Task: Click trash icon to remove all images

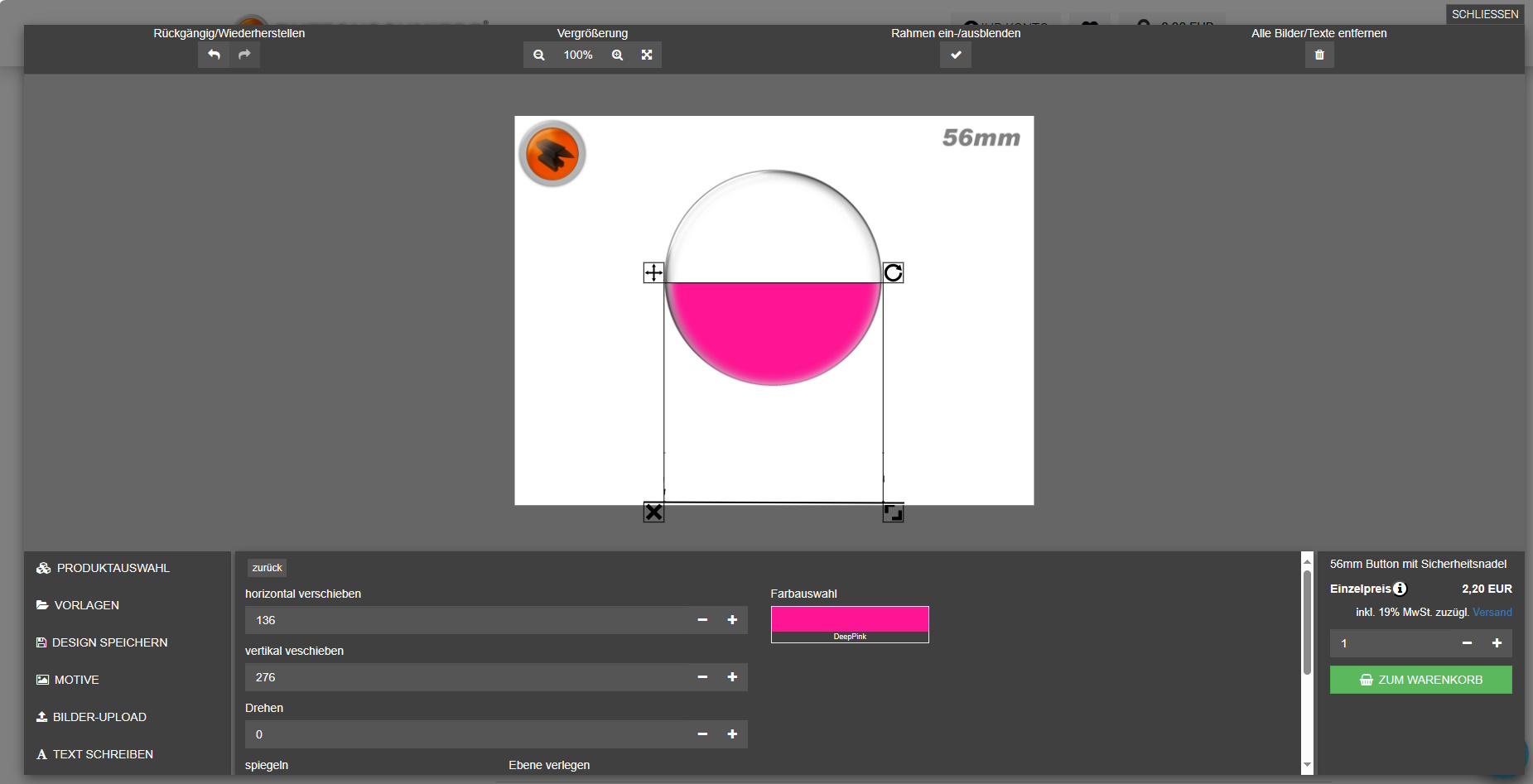Action: pyautogui.click(x=1319, y=55)
